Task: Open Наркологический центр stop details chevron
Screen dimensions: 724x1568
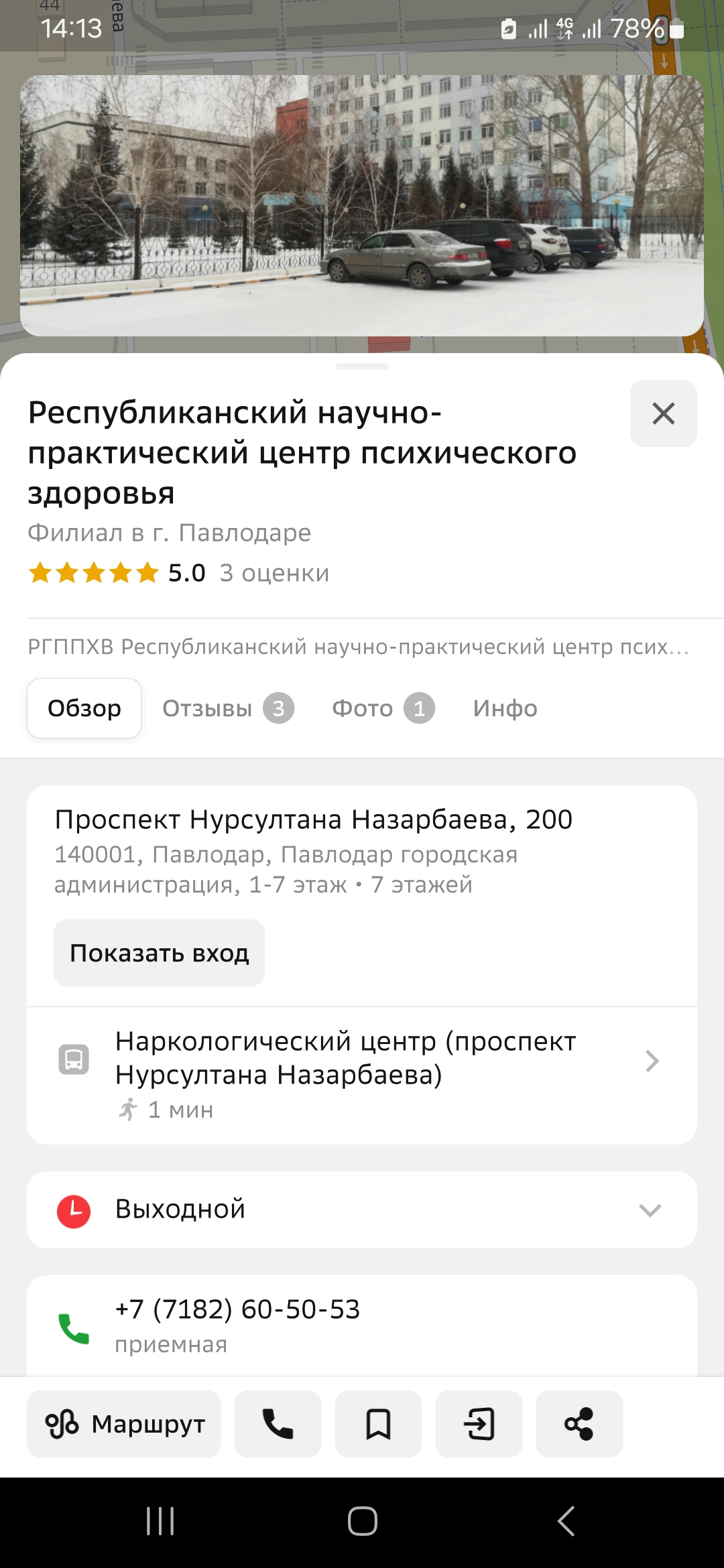Action: [652, 1061]
